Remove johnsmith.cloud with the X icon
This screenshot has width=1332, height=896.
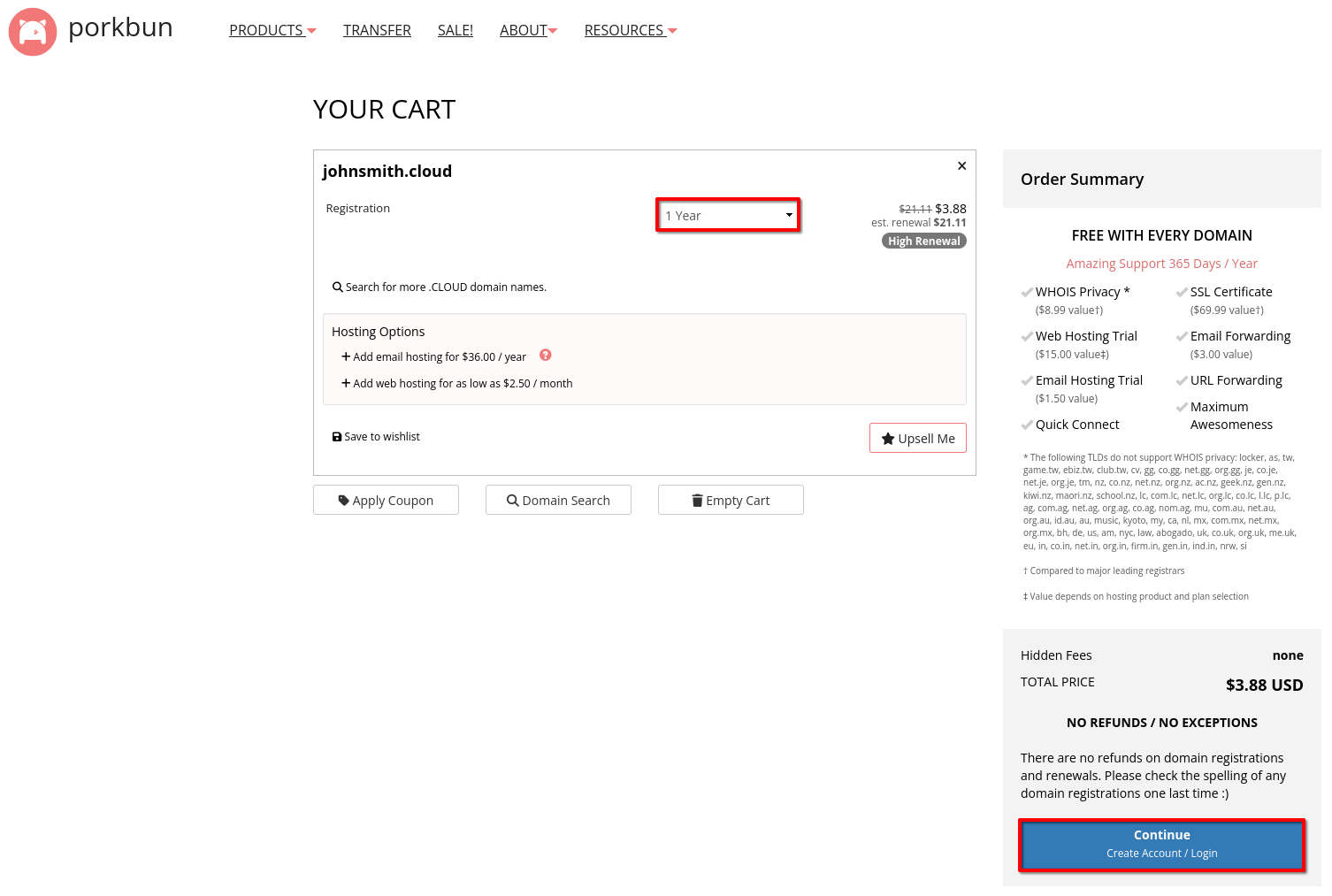pos(961,165)
